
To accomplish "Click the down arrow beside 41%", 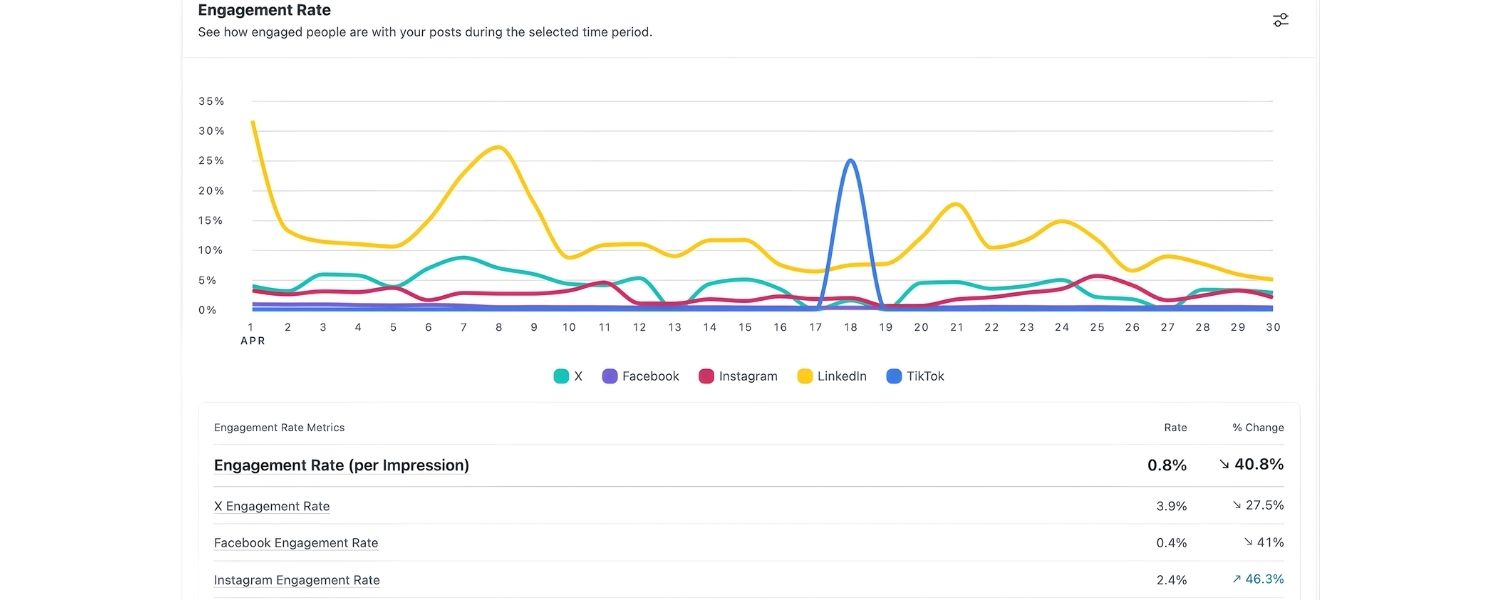I will pyautogui.click(x=1248, y=543).
